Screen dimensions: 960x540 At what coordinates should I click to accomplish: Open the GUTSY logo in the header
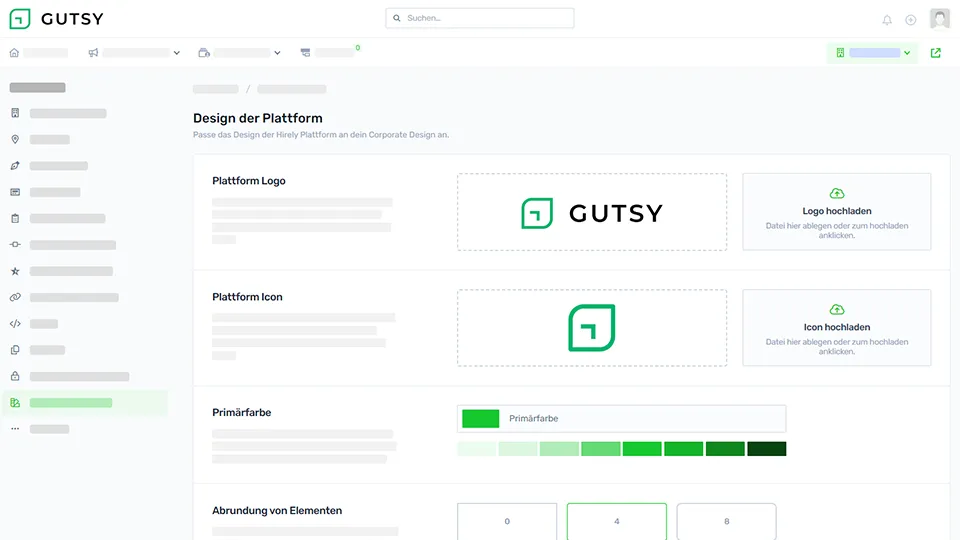click(x=56, y=19)
